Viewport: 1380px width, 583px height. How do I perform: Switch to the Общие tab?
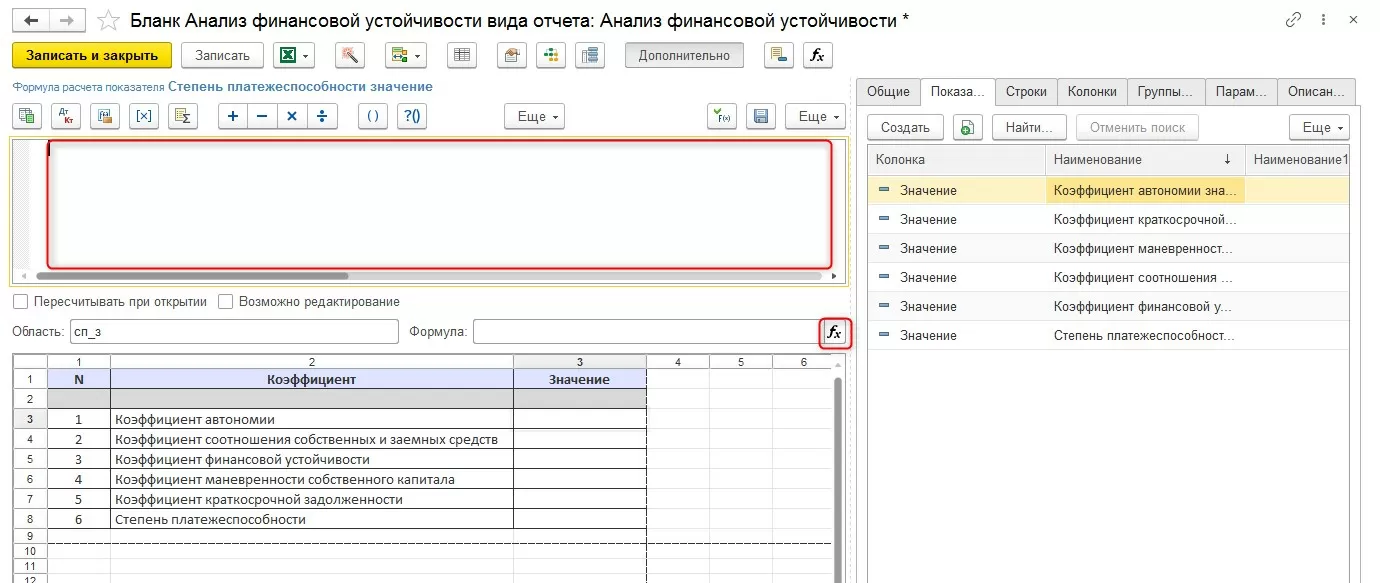(x=888, y=91)
